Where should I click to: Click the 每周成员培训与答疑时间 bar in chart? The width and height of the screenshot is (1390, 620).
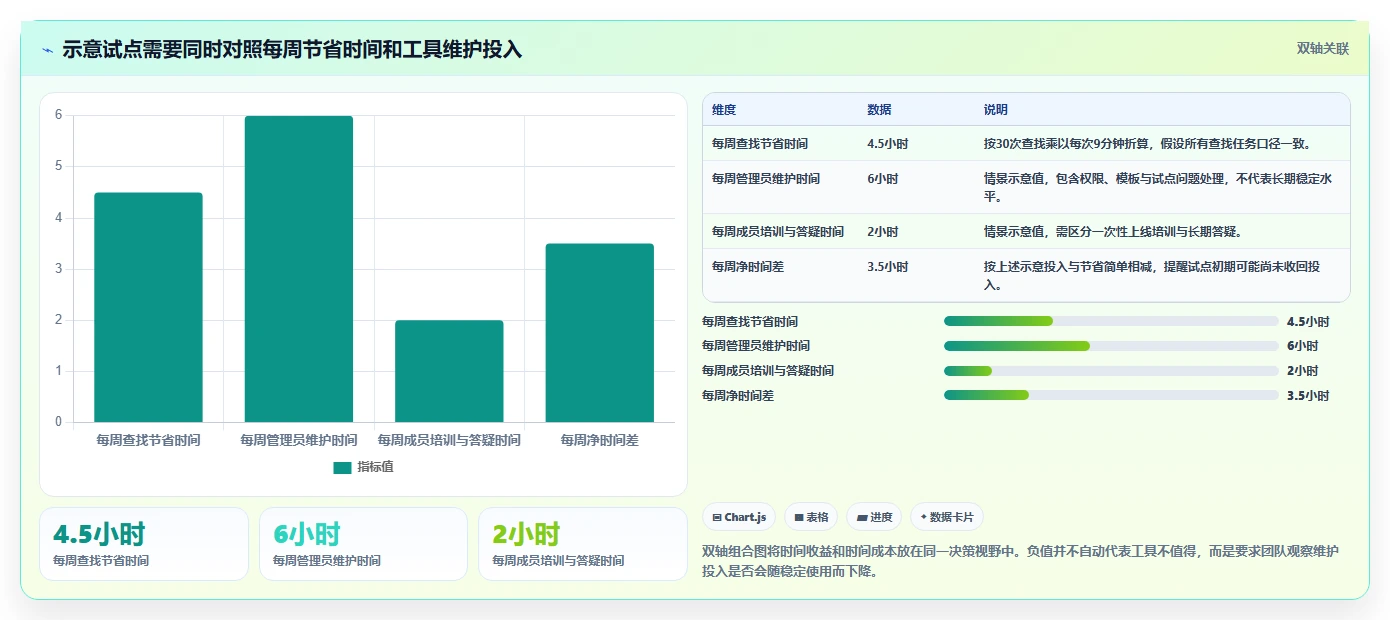click(449, 371)
